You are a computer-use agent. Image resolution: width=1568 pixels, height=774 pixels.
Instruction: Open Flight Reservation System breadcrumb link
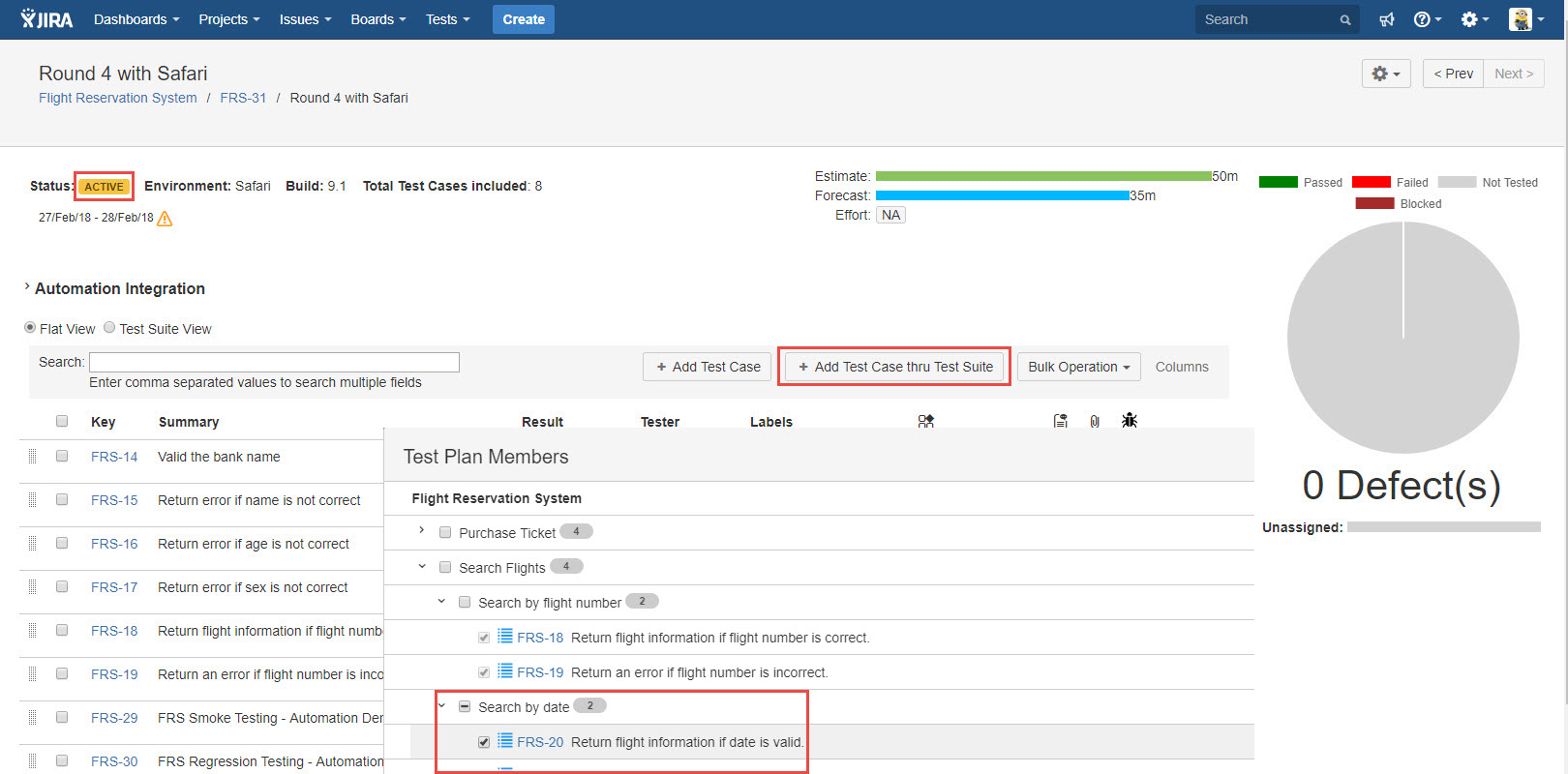[x=117, y=98]
